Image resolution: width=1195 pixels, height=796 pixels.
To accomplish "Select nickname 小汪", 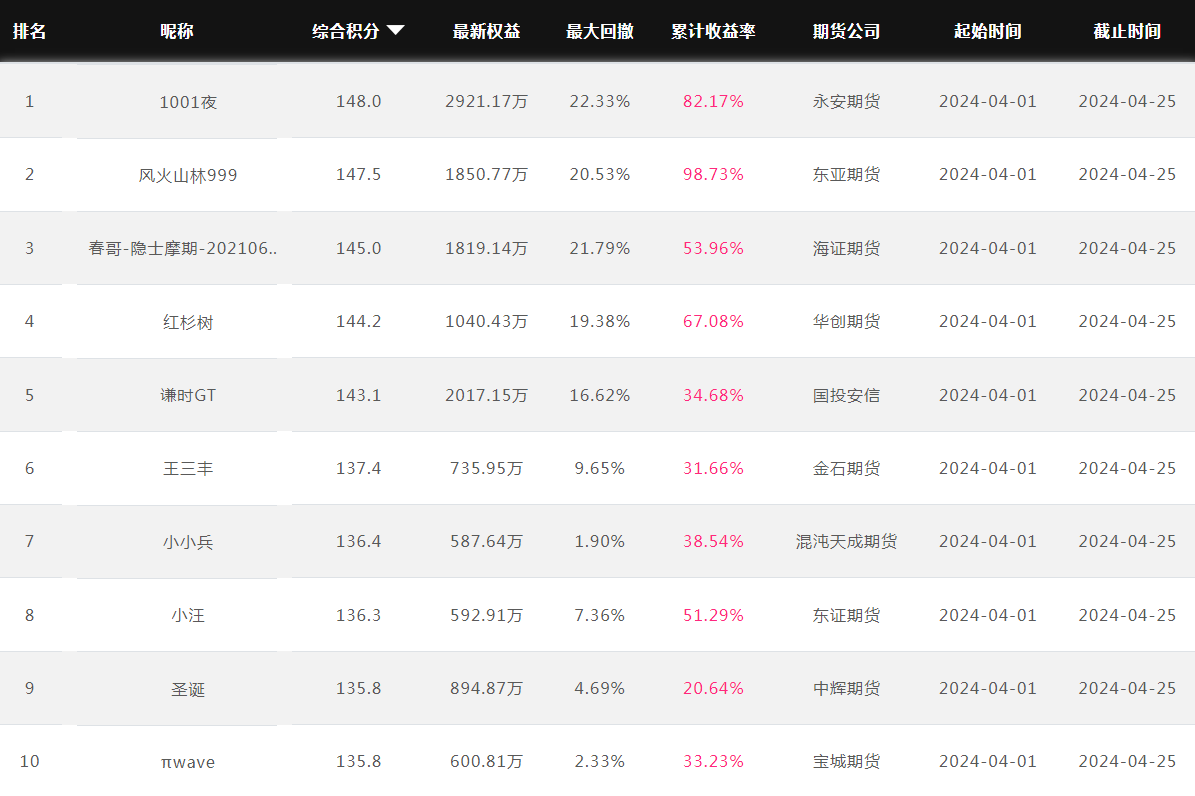I will pos(188,615).
